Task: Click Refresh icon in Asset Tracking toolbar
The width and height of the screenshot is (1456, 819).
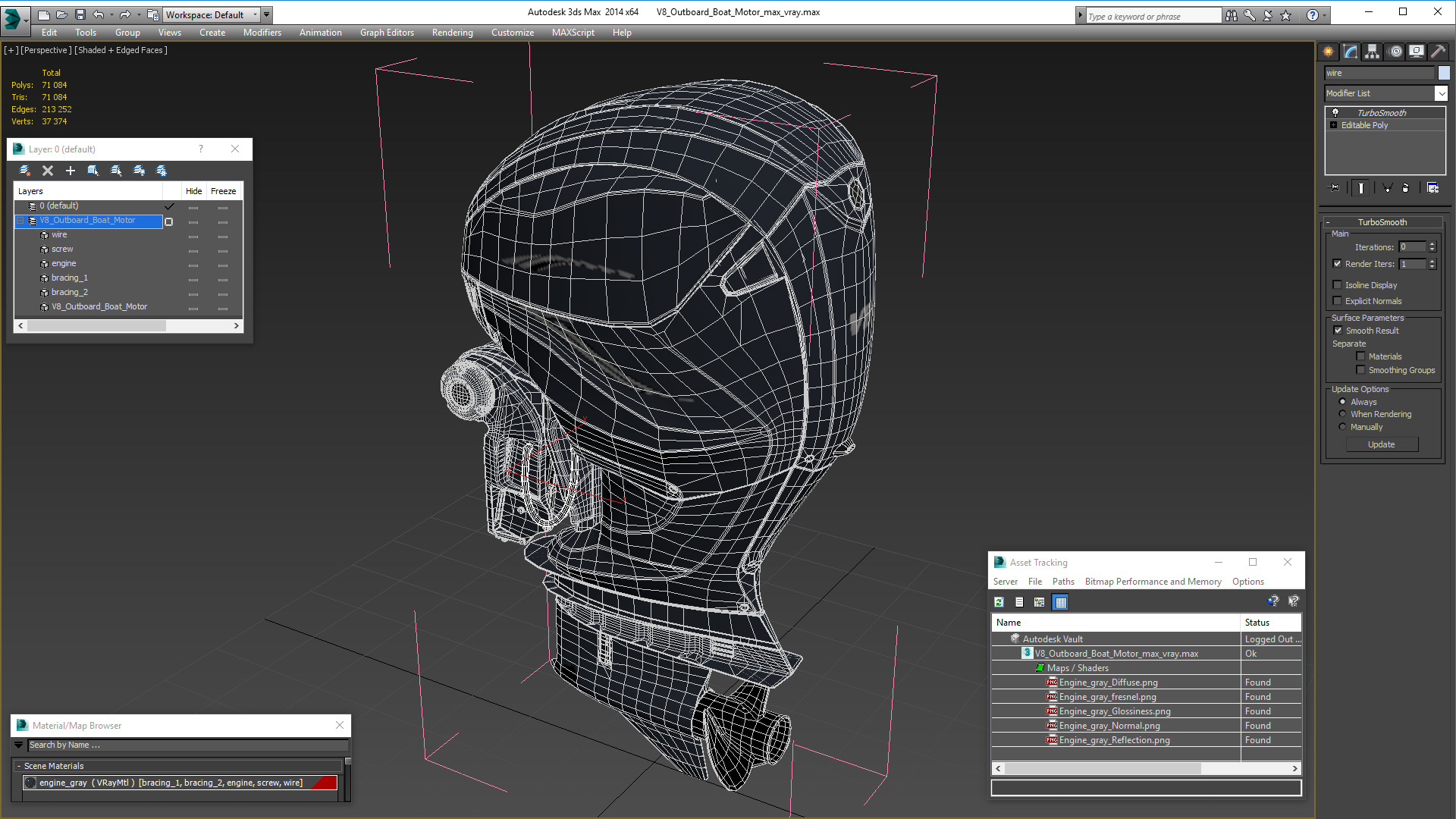Action: [x=999, y=601]
